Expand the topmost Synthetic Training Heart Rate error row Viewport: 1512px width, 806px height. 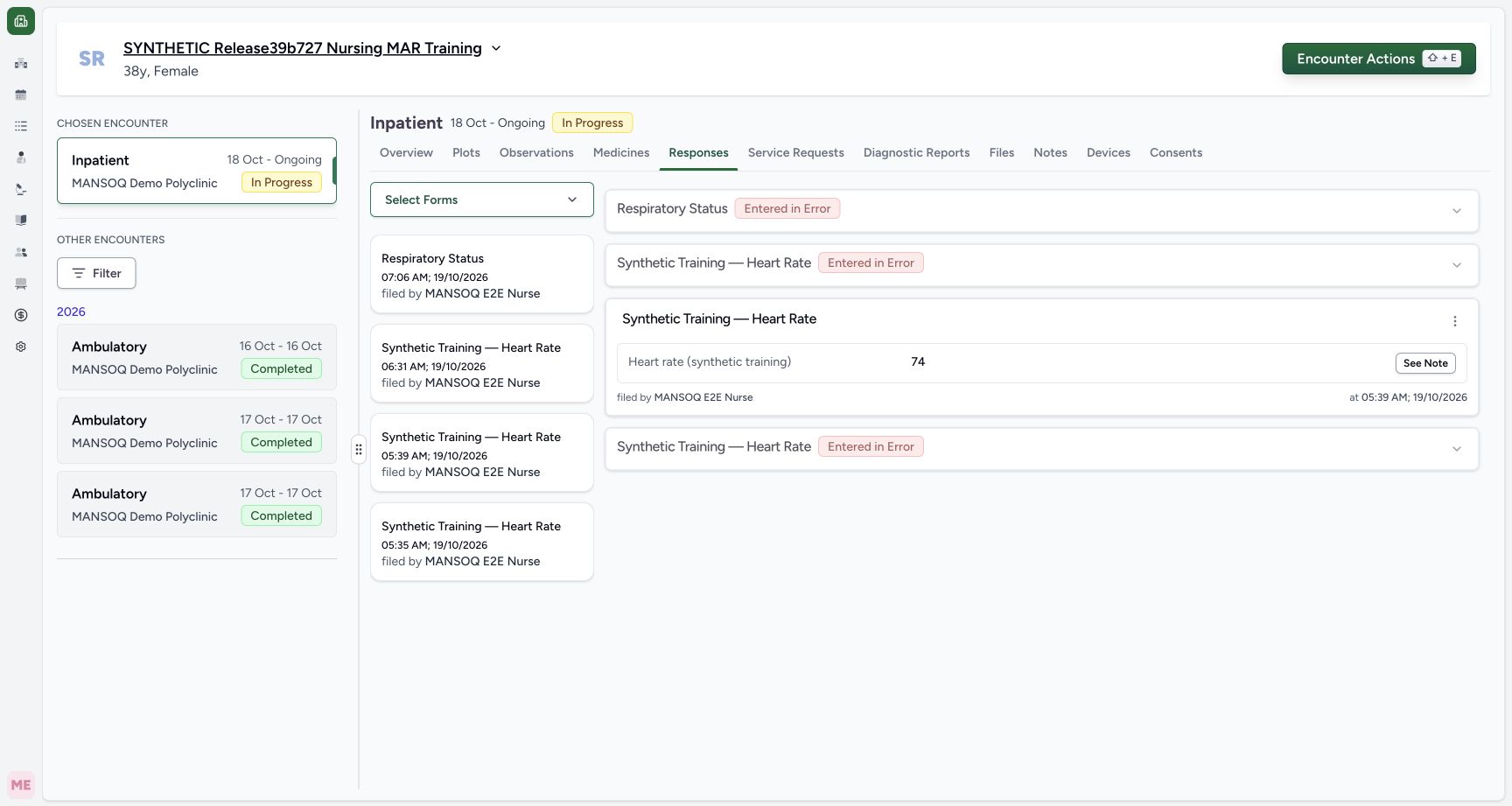1041,264
